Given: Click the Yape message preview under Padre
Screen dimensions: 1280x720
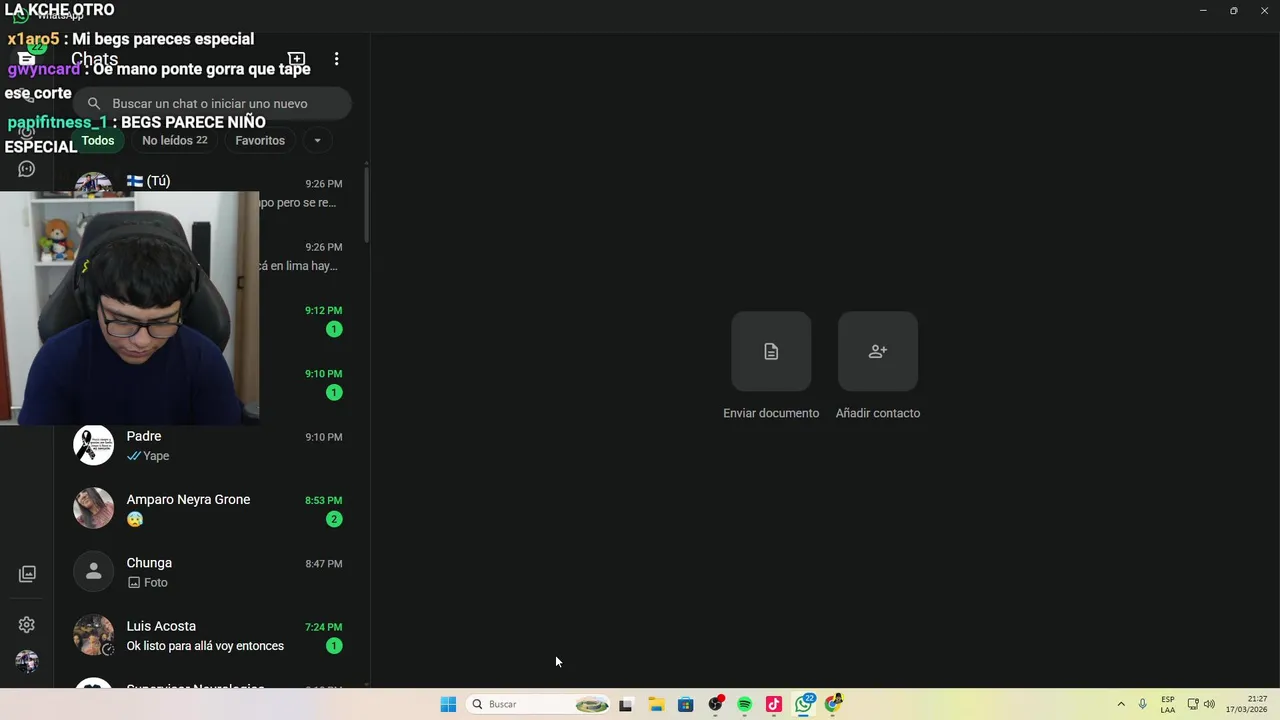Looking at the screenshot, I should click(156, 456).
